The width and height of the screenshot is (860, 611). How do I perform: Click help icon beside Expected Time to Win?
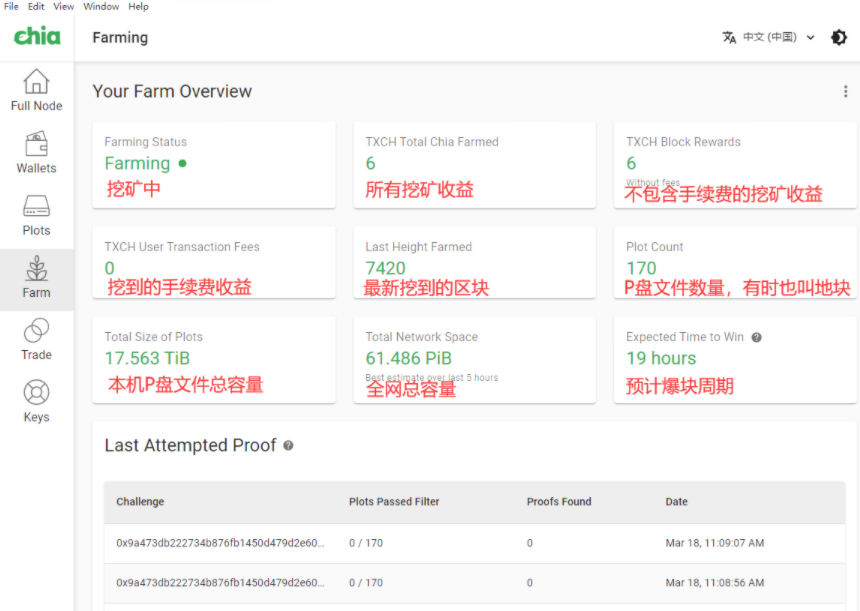(x=756, y=337)
